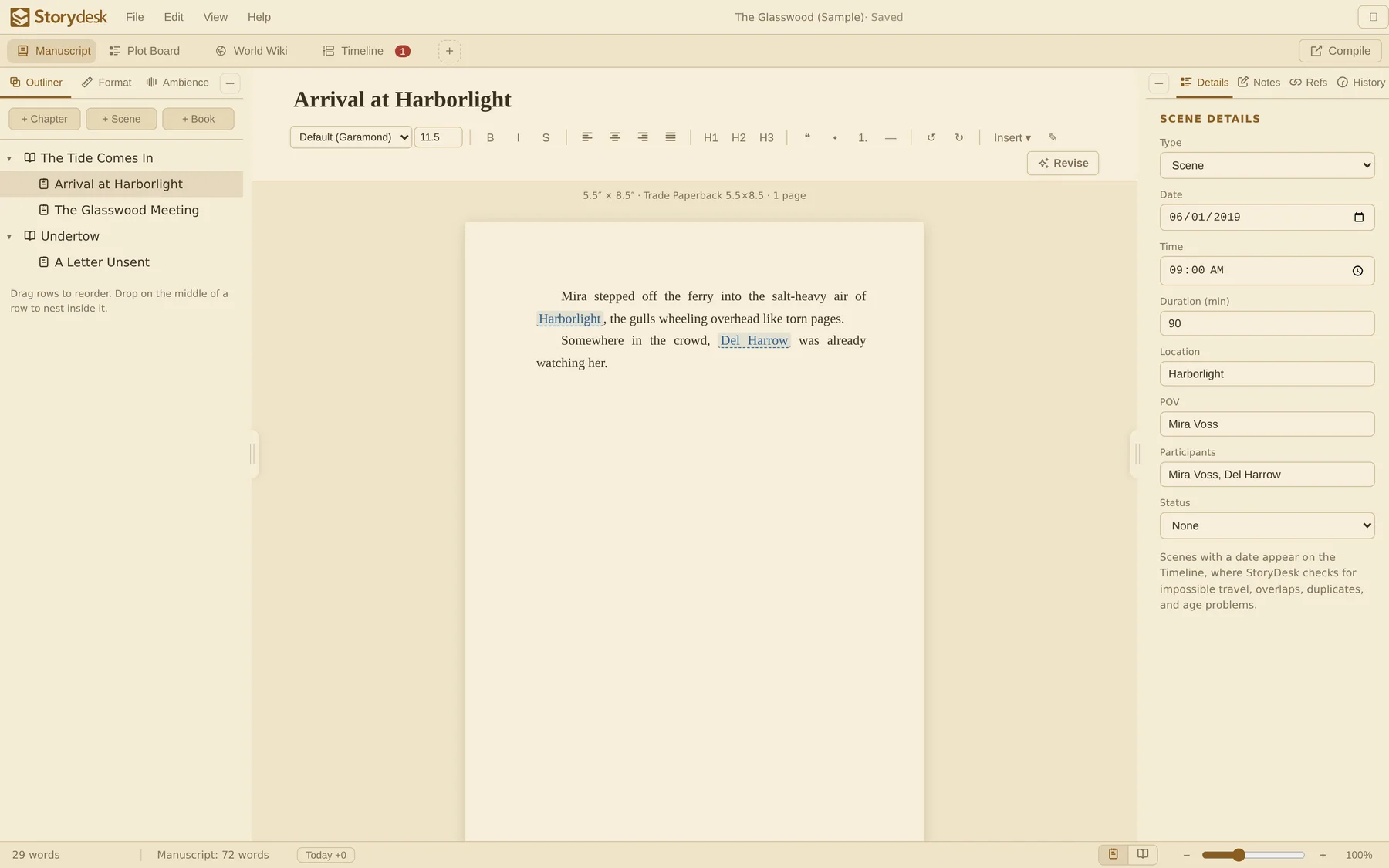Click the font size field
The image size is (1389, 868).
pyautogui.click(x=438, y=137)
